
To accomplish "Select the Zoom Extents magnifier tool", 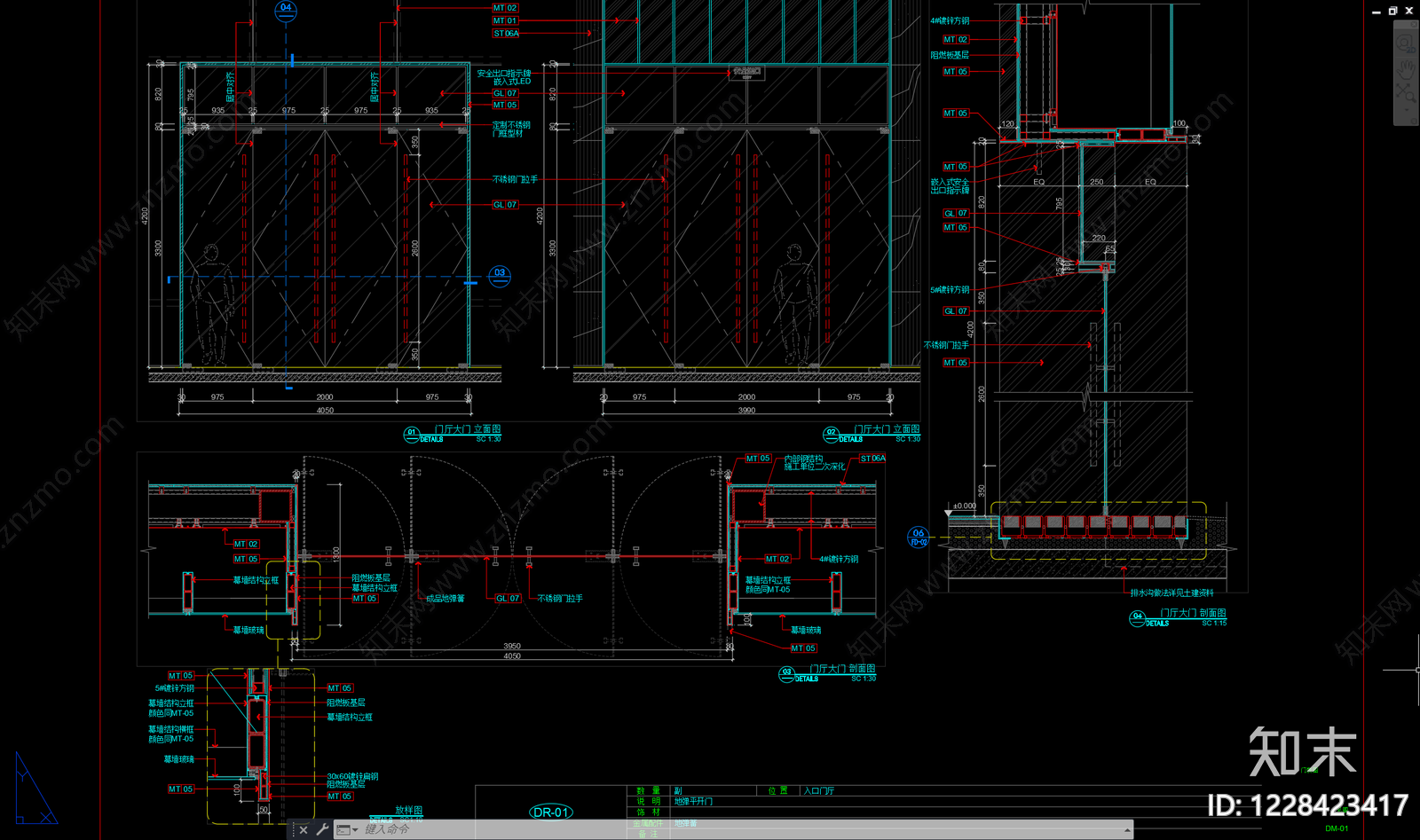I will point(1406,92).
